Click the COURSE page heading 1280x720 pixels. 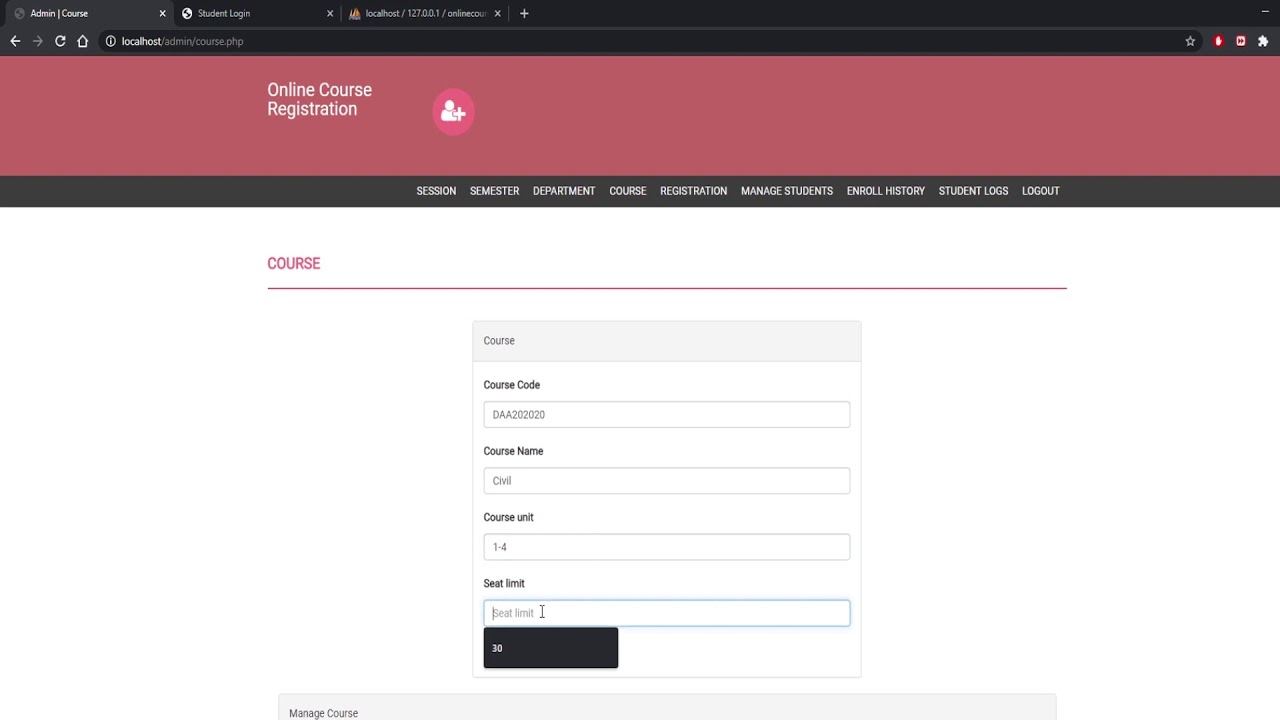[294, 264]
